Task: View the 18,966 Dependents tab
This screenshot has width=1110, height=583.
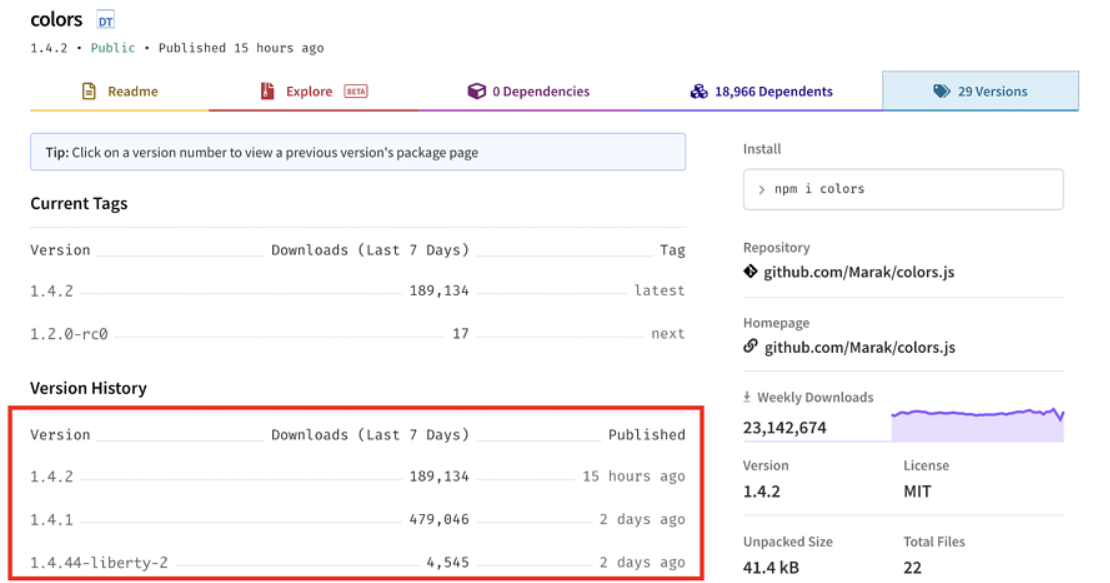Action: pyautogui.click(x=761, y=91)
